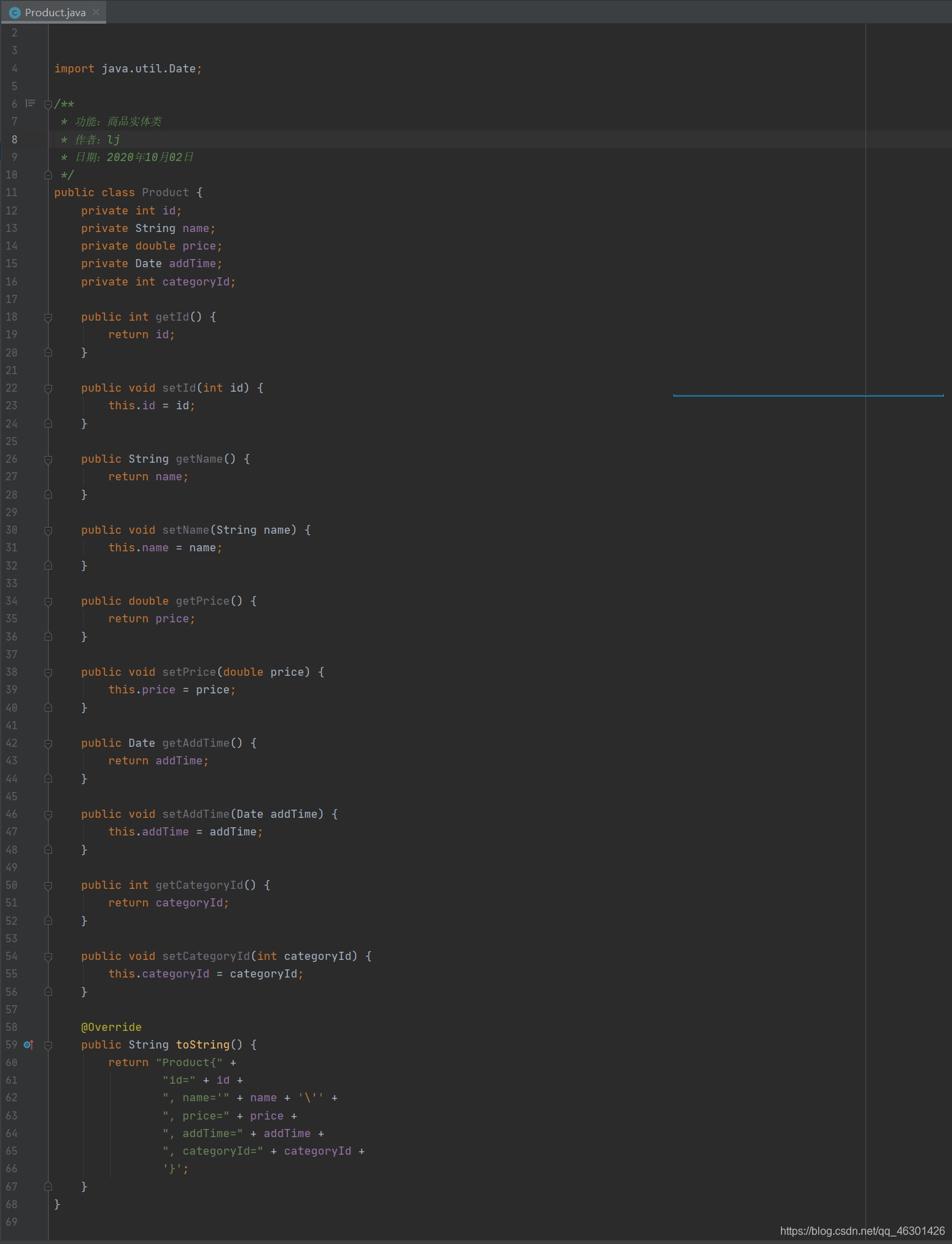Click 'return categoryId;' statement
952x1244 pixels.
[168, 902]
